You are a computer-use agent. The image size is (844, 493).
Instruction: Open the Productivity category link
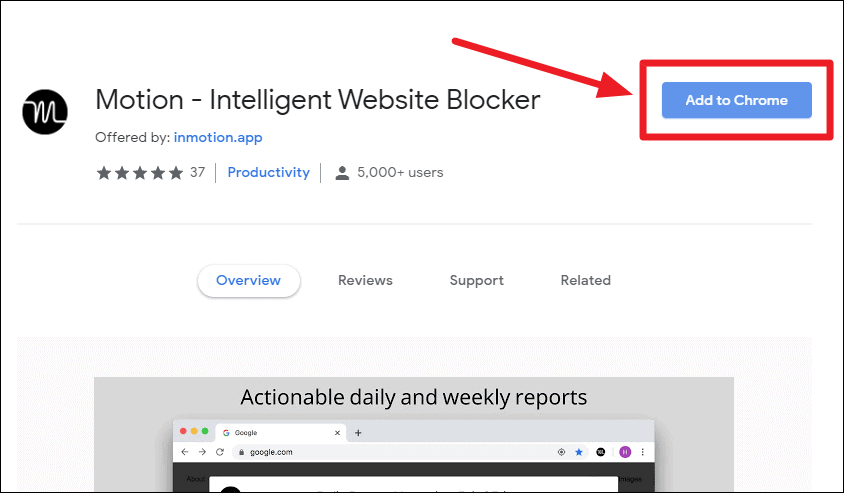pos(269,172)
